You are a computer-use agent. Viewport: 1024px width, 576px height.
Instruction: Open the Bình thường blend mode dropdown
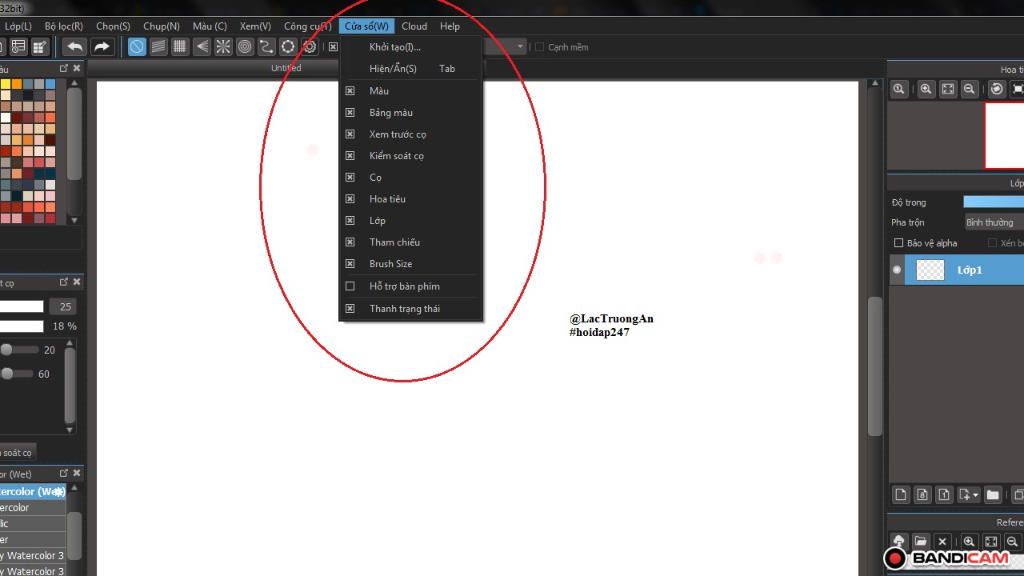(990, 221)
